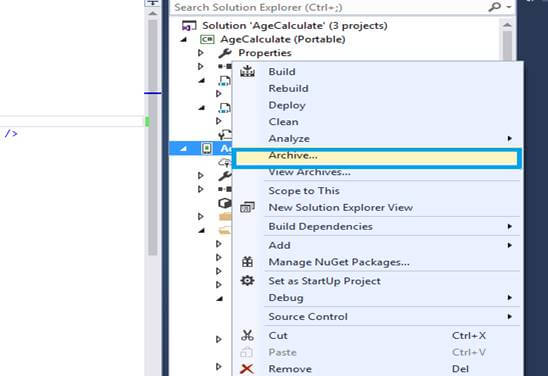The image size is (548, 376).
Task: Click the wrench icon next to Properties
Action: point(225,53)
